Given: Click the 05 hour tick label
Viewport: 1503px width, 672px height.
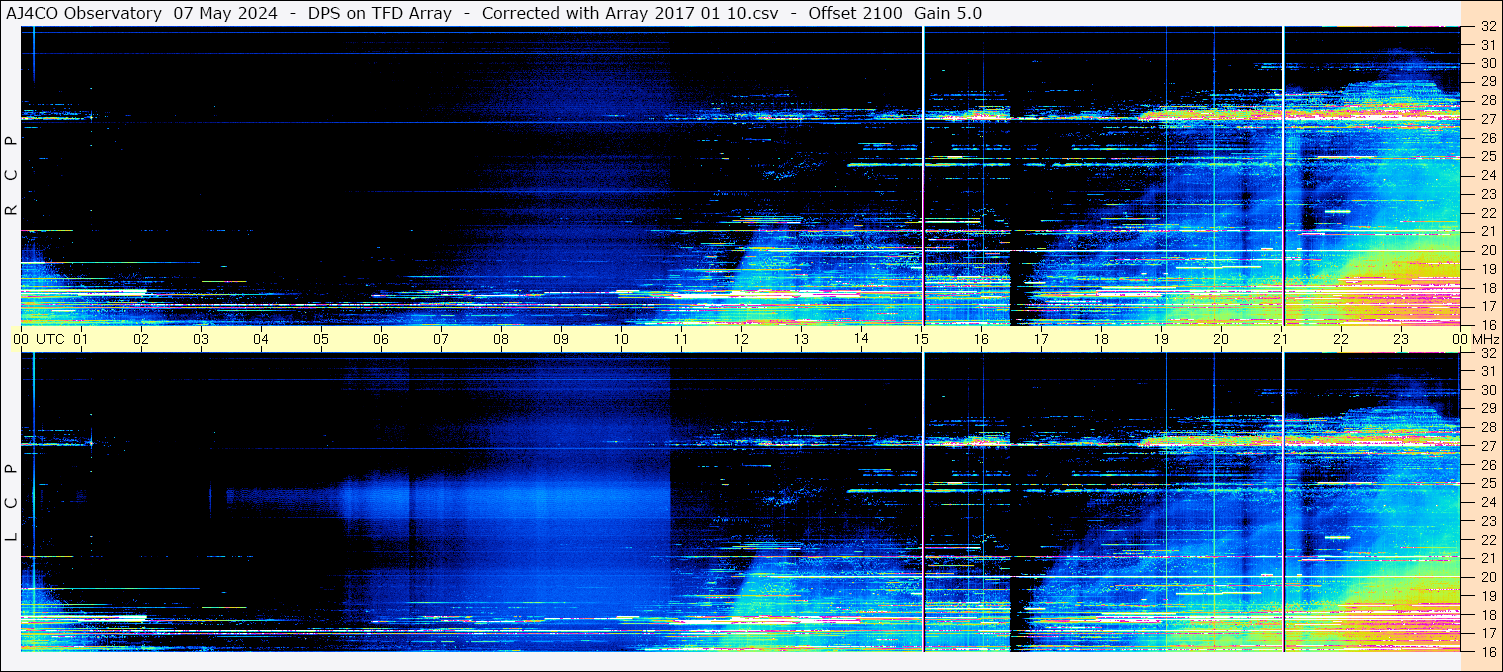Looking at the screenshot, I should pyautogui.click(x=321, y=339).
